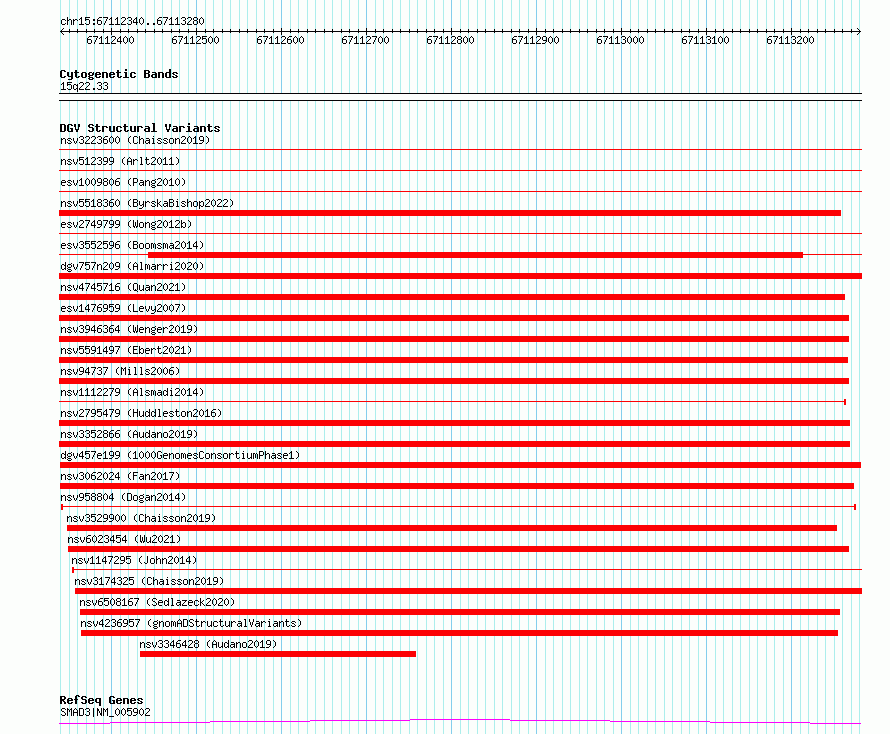890x734 pixels.
Task: Click ruler position 67112500
Action: point(195,40)
